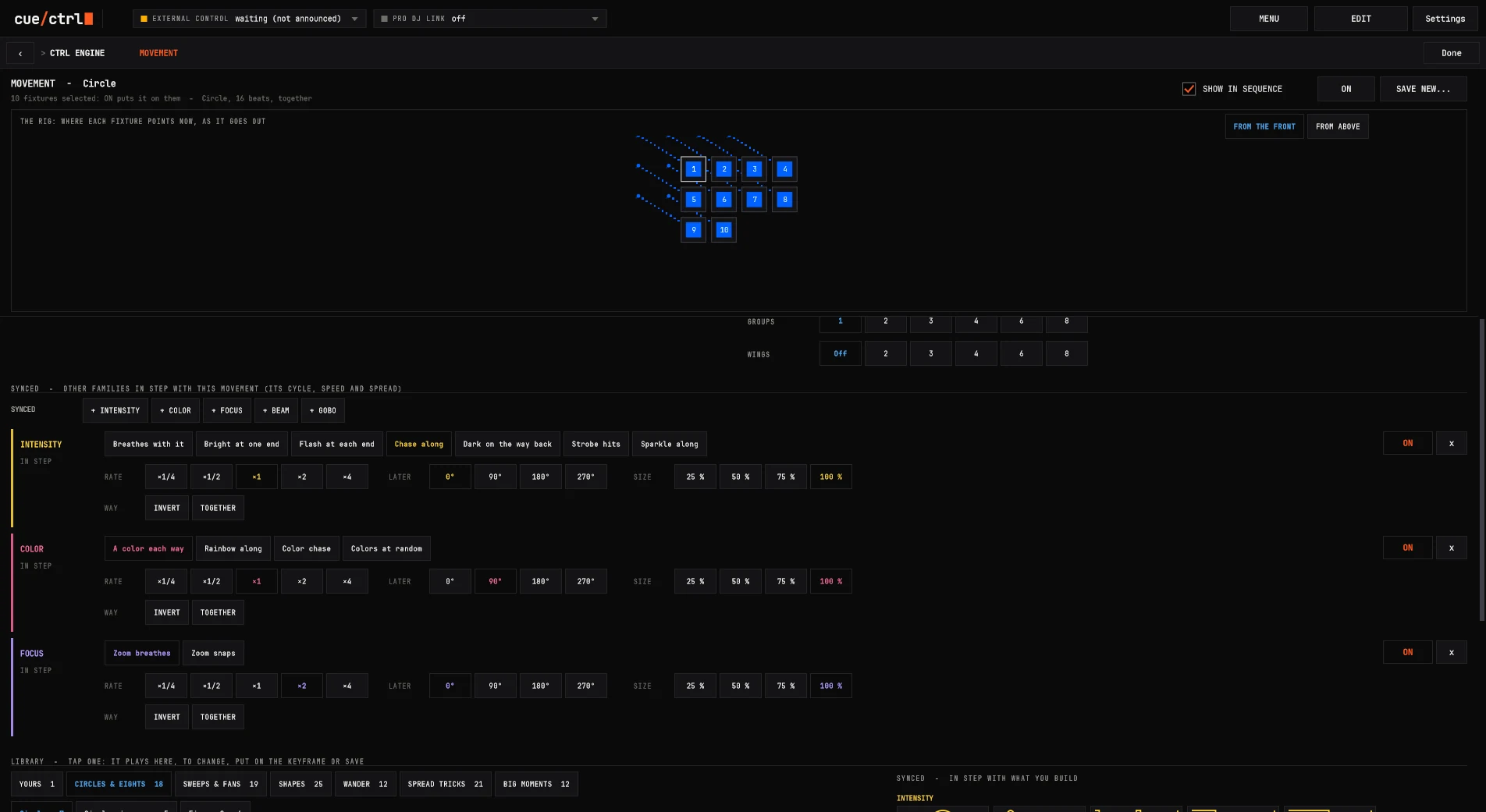Open CTRL ENGINE breadcrumb
The image size is (1486, 812).
pos(77,53)
